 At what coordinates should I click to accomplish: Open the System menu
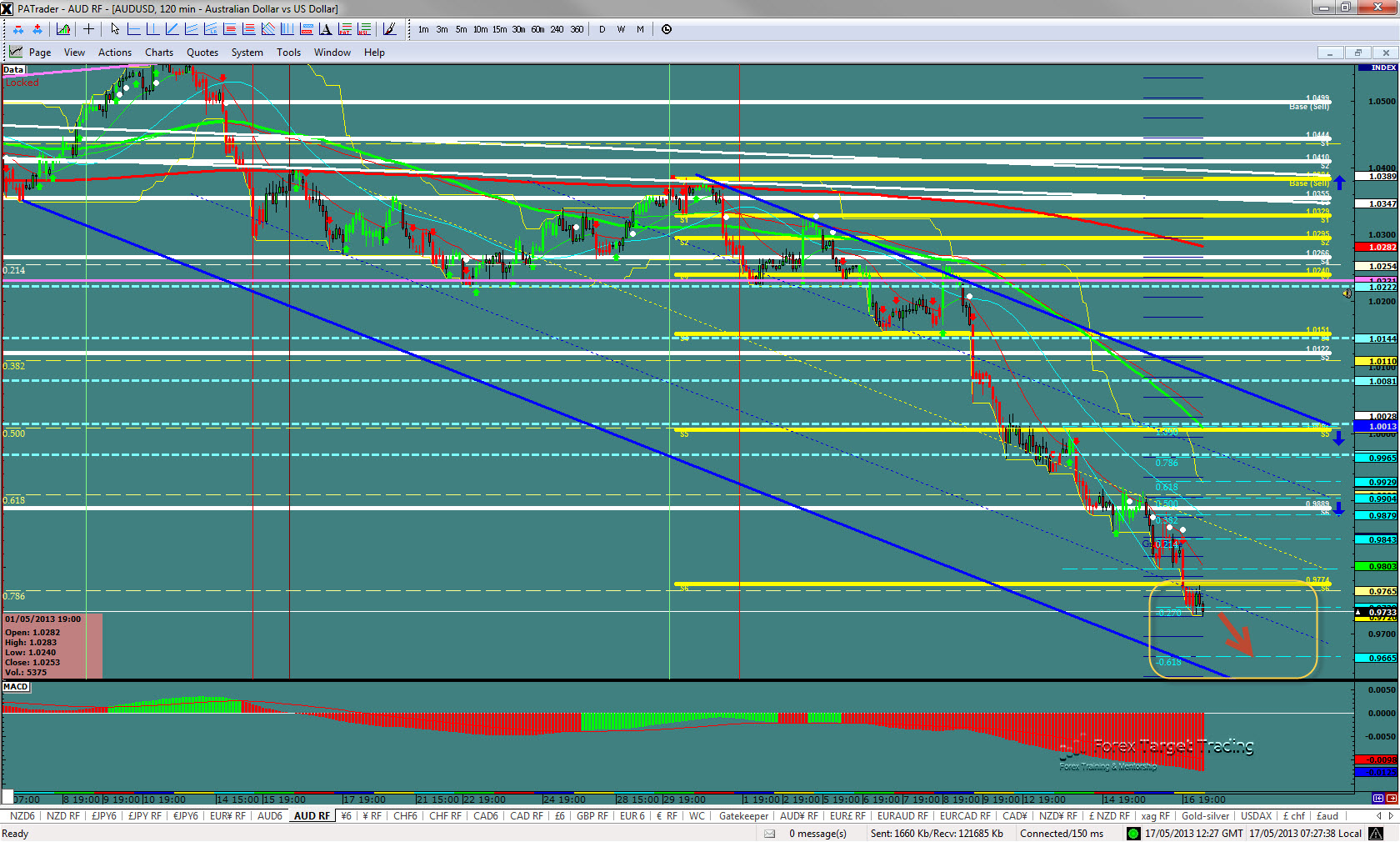pos(247,52)
